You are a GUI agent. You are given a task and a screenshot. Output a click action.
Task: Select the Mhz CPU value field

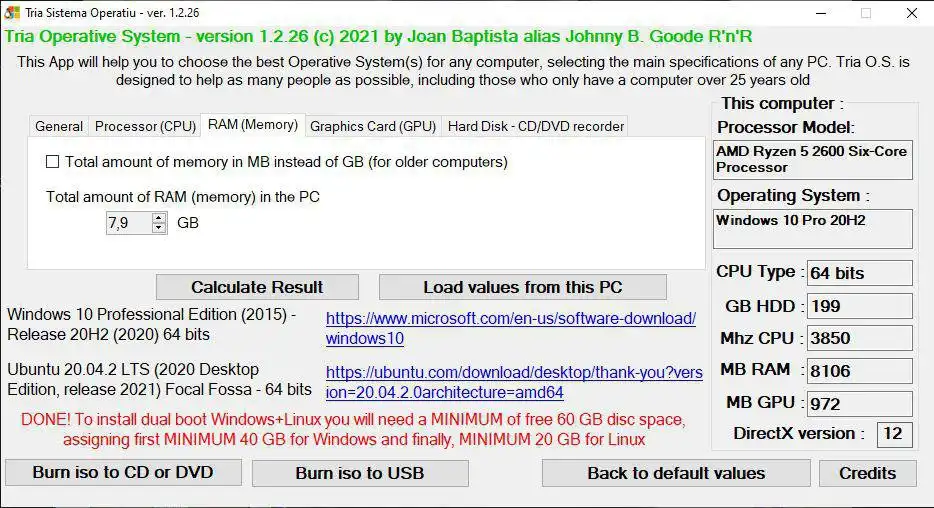[859, 338]
